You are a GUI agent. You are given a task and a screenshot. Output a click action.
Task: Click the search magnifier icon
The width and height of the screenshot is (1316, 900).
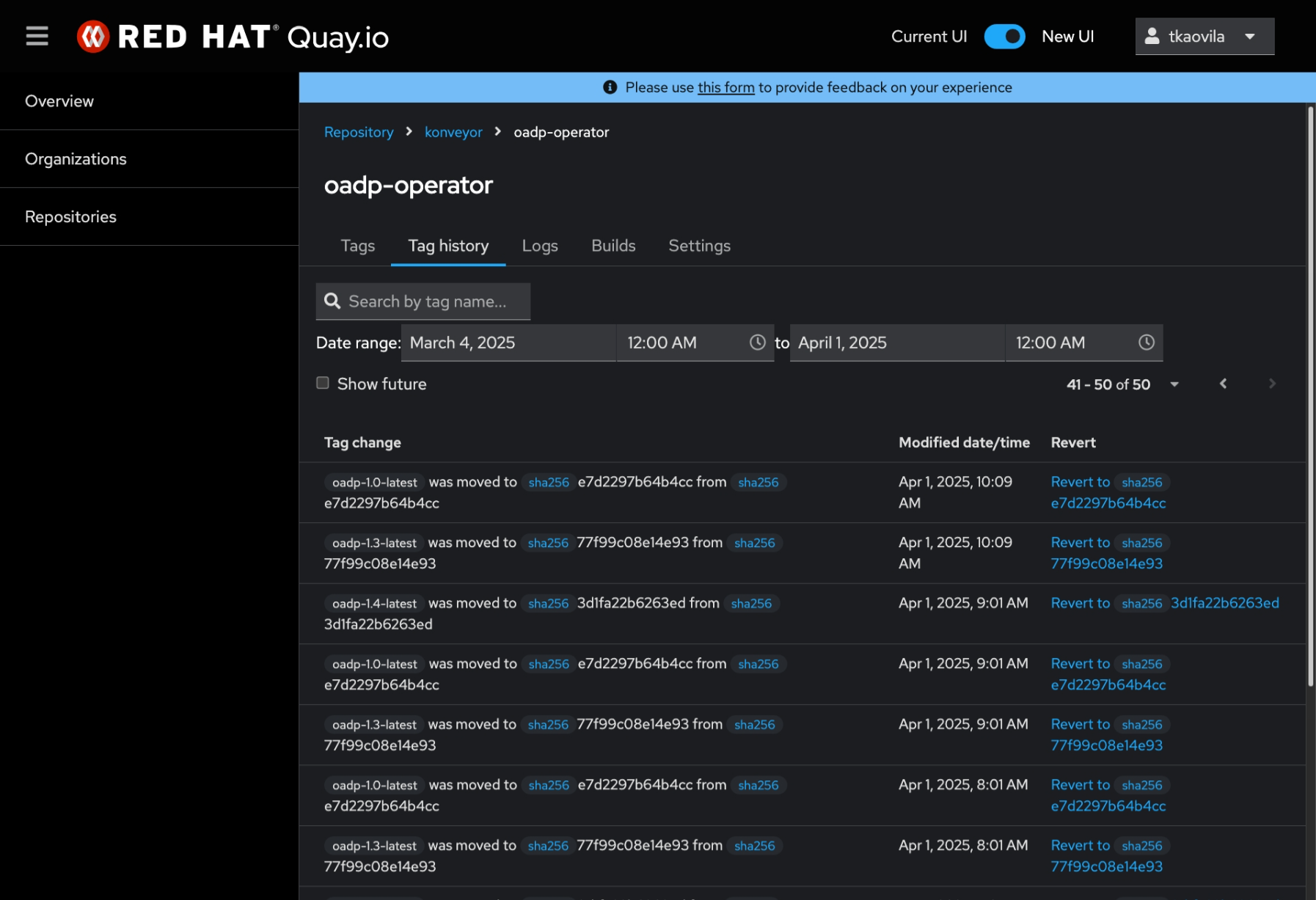[332, 301]
